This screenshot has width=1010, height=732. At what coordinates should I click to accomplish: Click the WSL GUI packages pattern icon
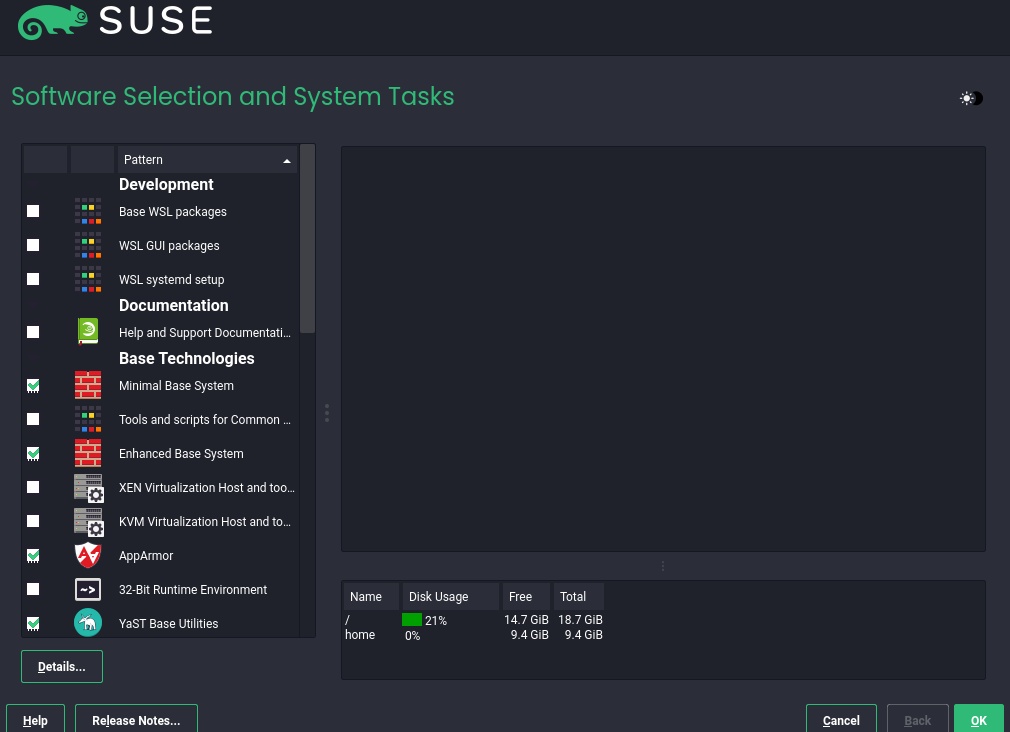pos(88,246)
